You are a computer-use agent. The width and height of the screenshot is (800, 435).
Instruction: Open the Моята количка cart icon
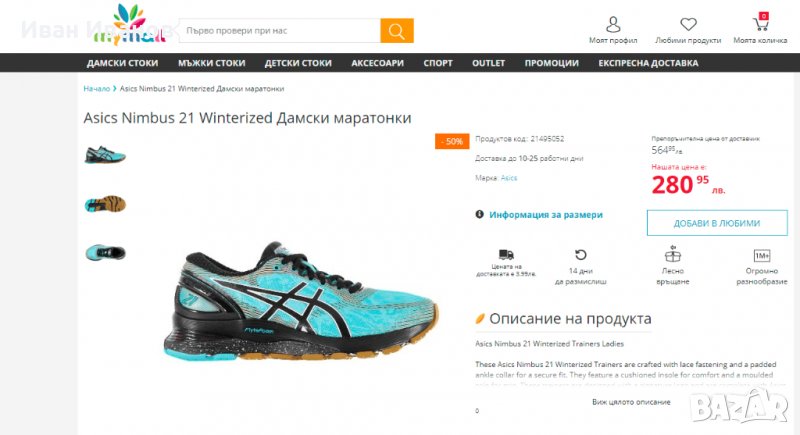tap(760, 22)
